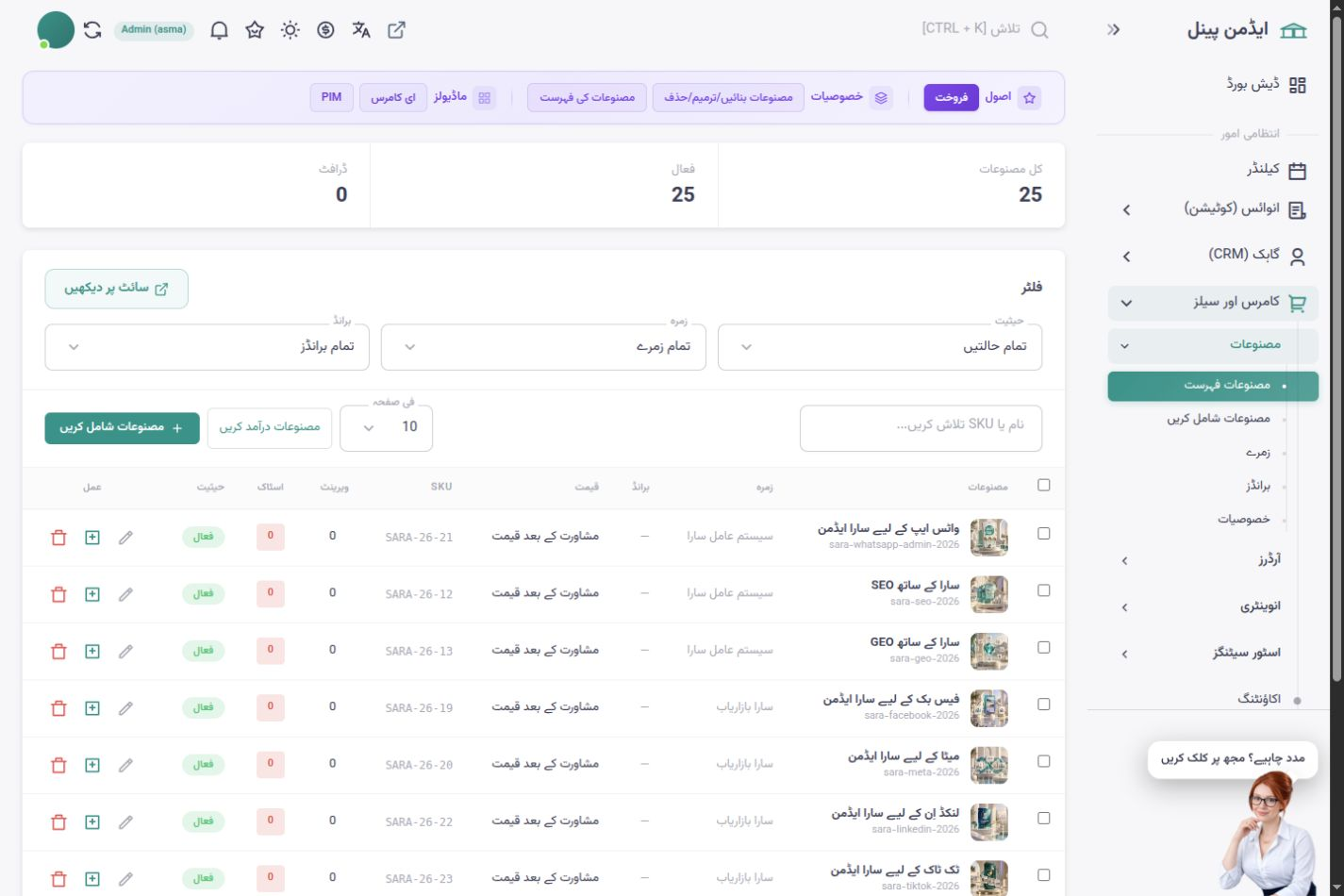Open the تمام زمرے category filter dropdown

[543, 347]
